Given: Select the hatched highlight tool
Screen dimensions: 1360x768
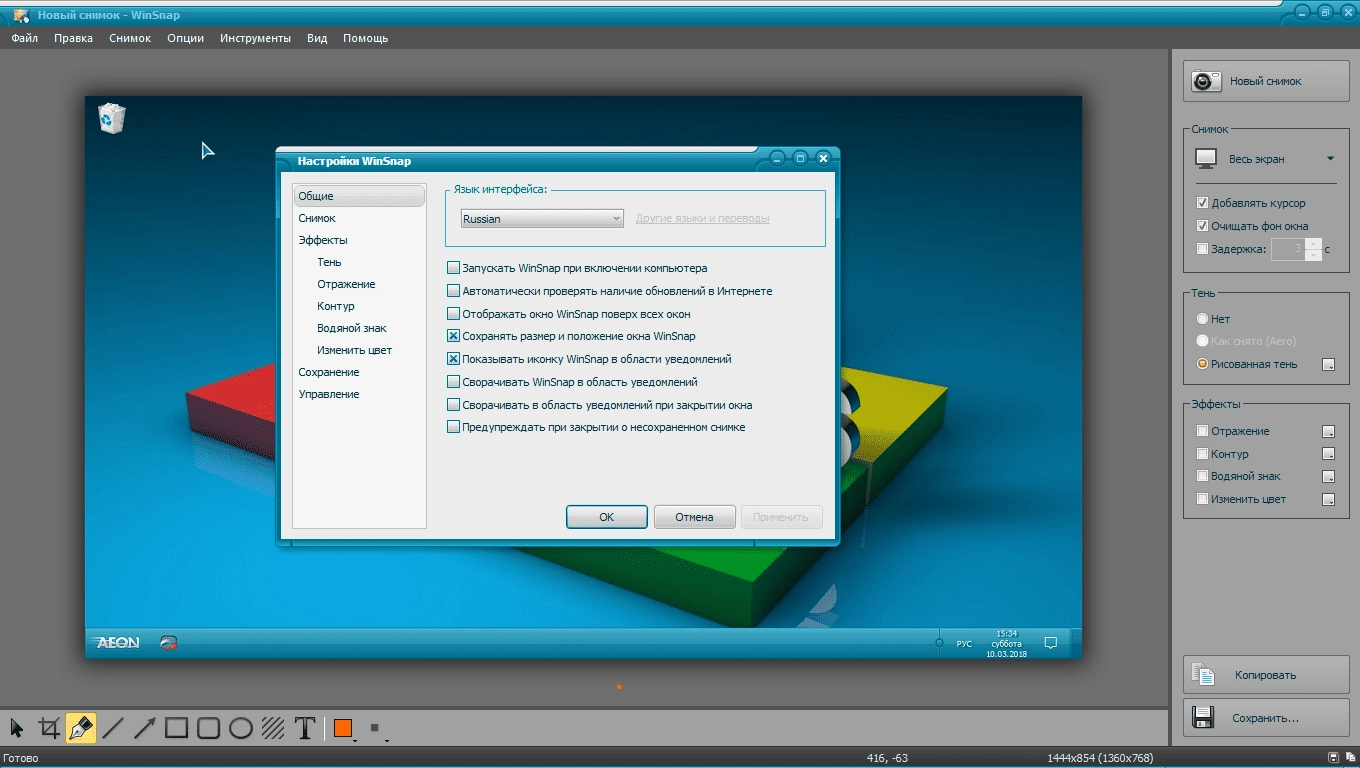Looking at the screenshot, I should click(x=273, y=728).
